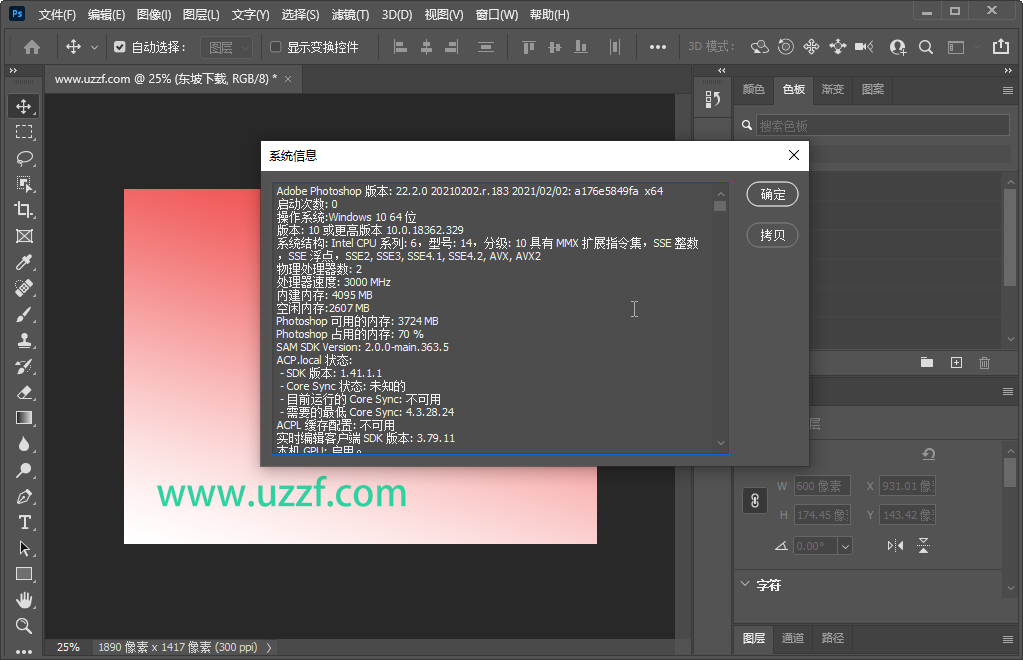
Task: Click the 搜索色板 search field
Action: pos(883,125)
